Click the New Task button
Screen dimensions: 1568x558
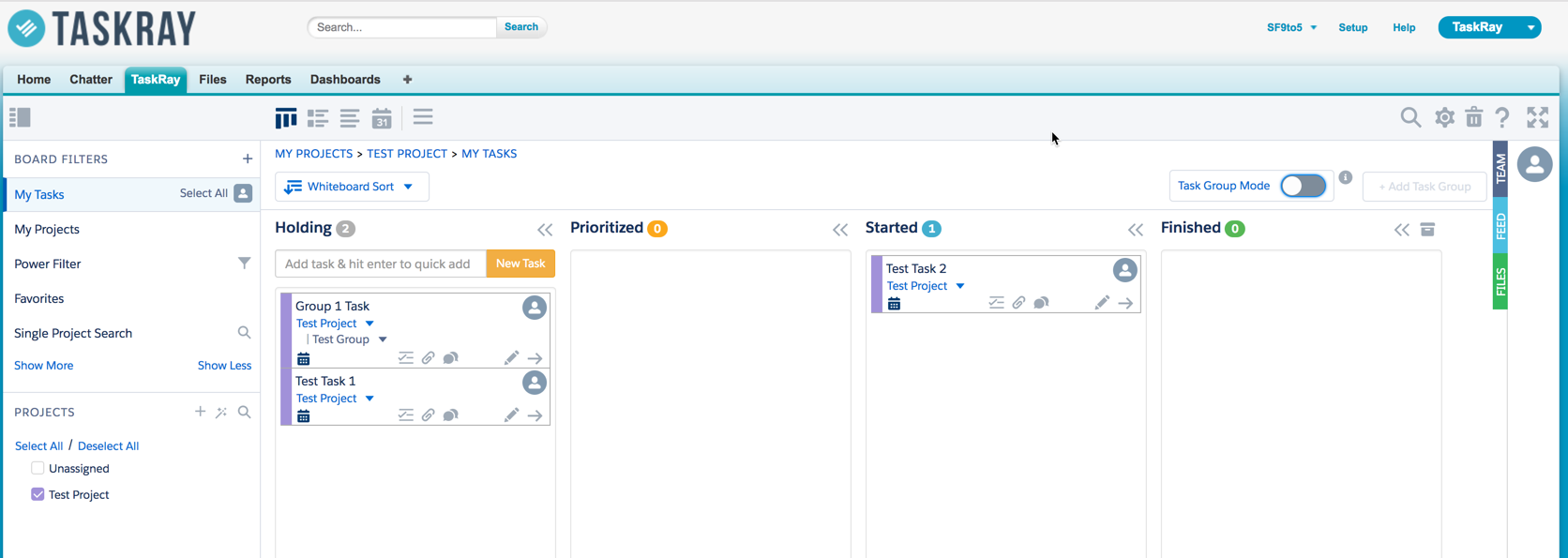[x=520, y=264]
